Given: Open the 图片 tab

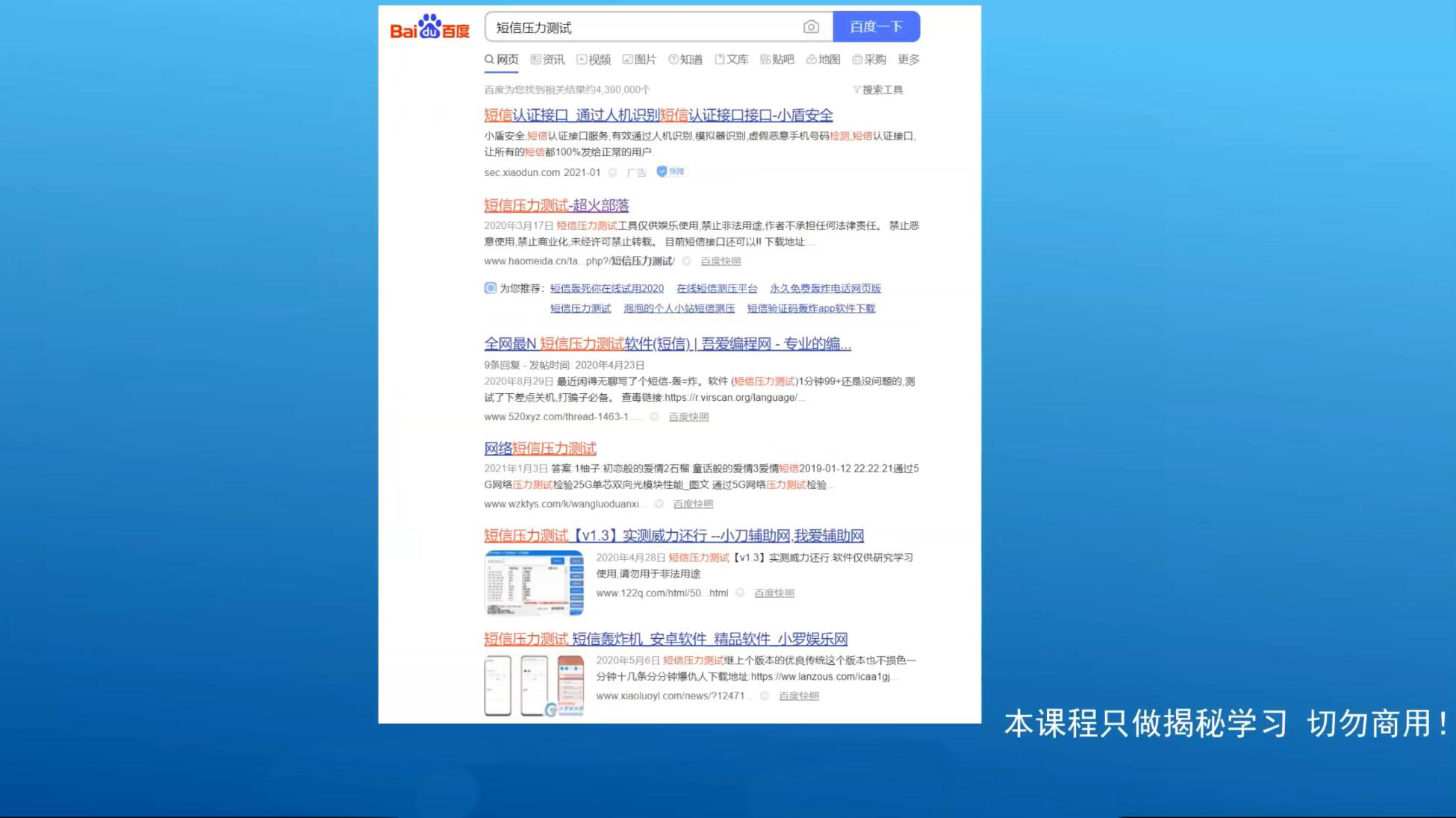Looking at the screenshot, I should pyautogui.click(x=639, y=60).
